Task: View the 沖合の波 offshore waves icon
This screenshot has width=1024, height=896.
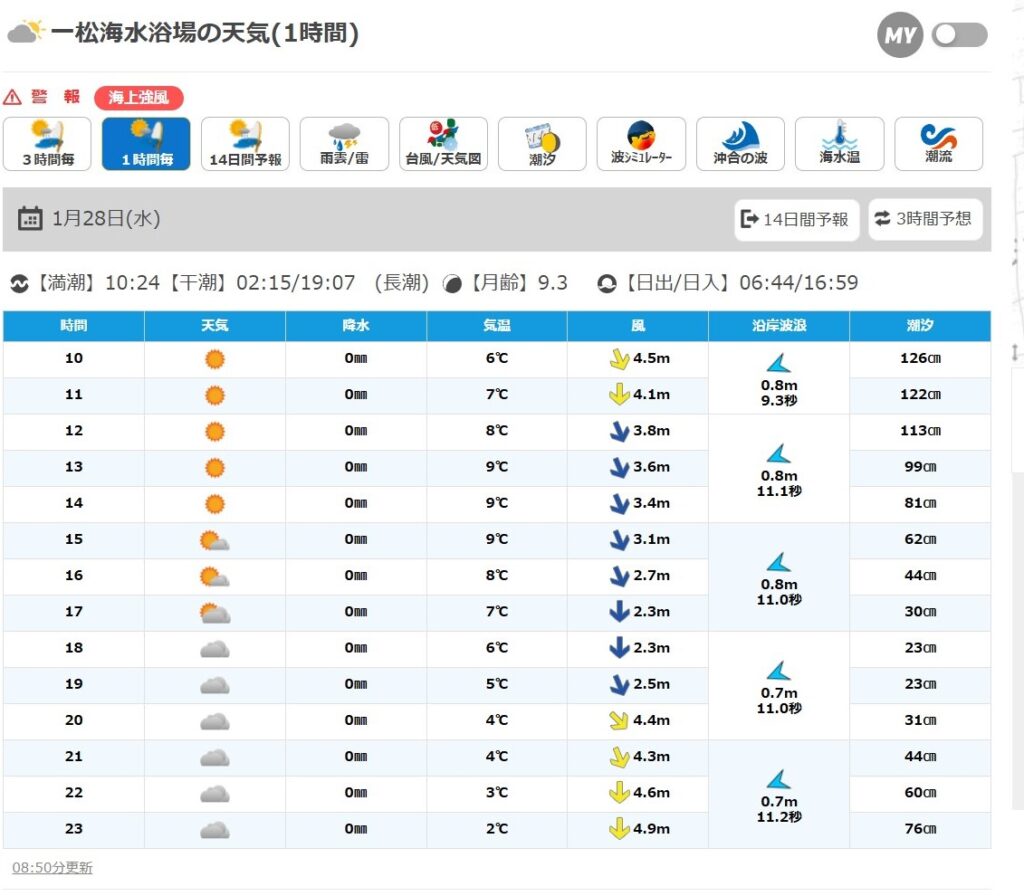Action: [740, 144]
